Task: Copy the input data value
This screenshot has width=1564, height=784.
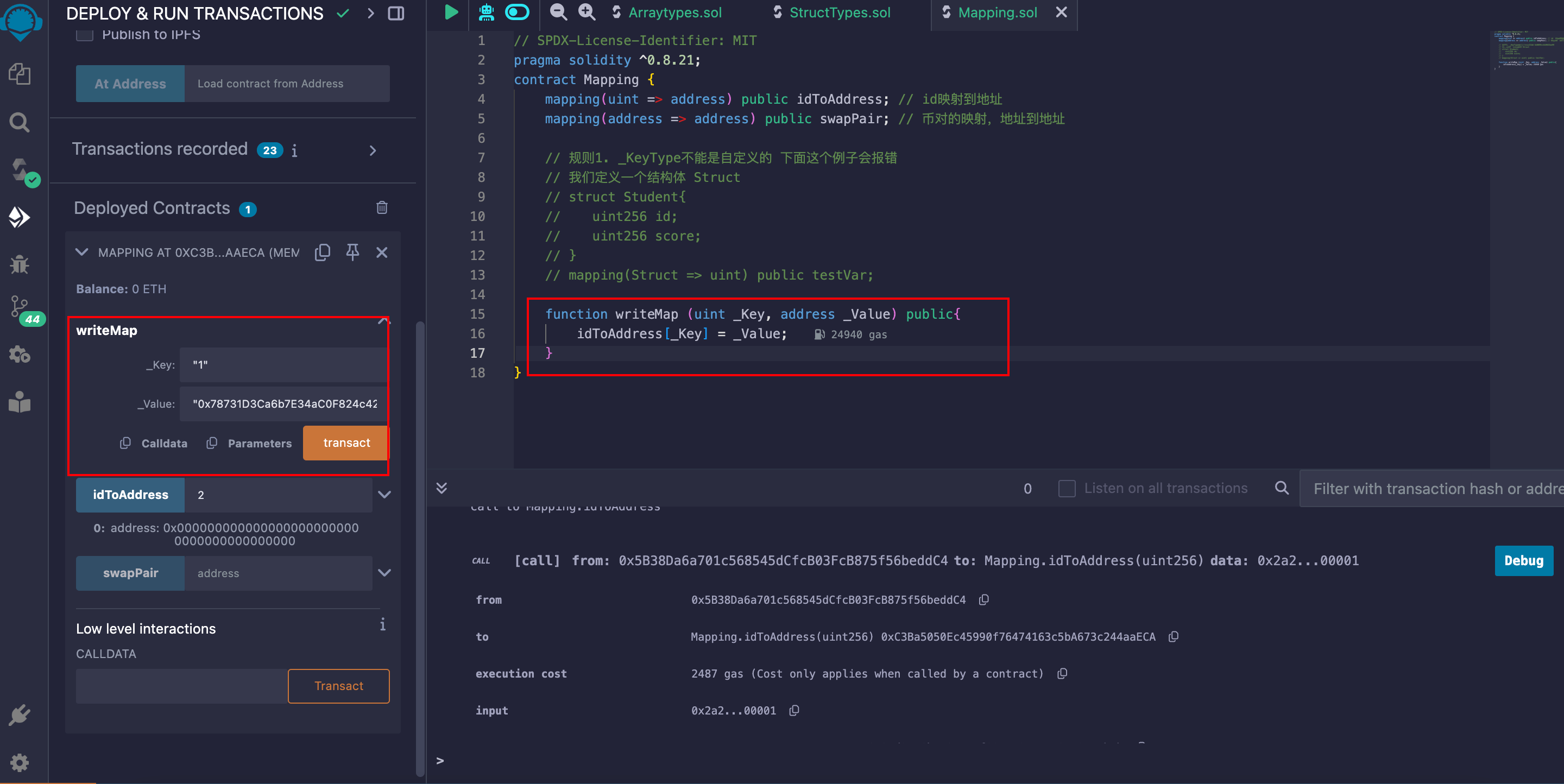Action: pos(793,710)
